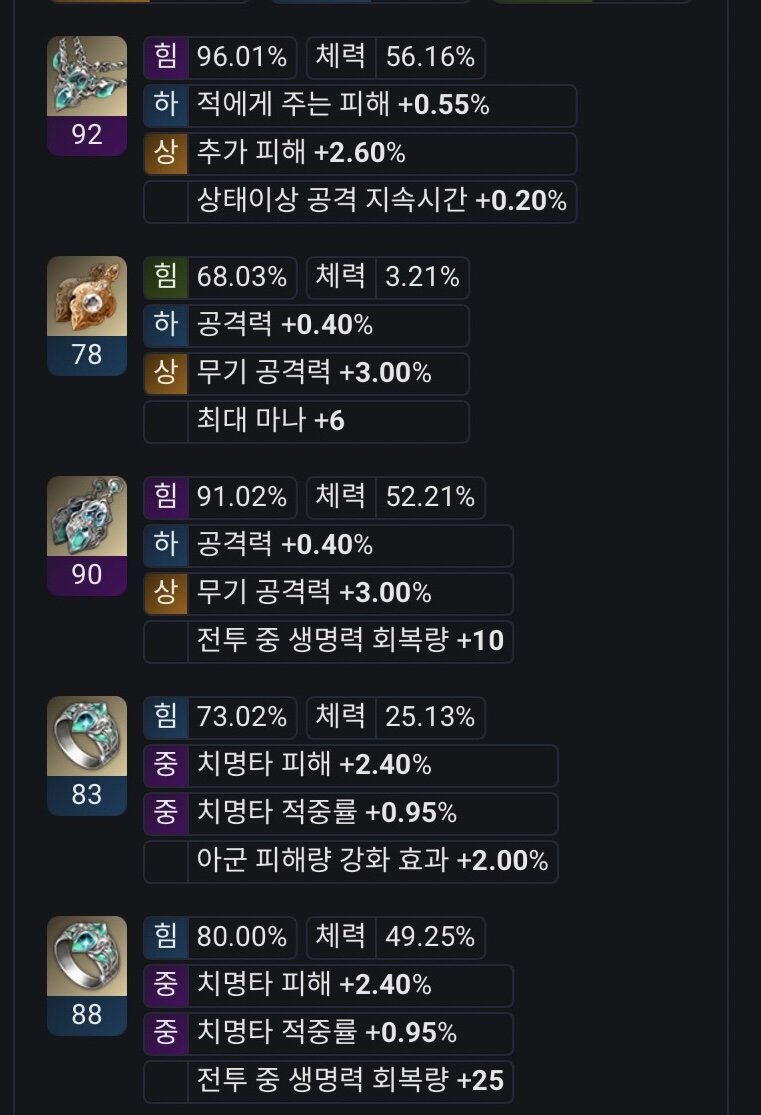Click the 체력 52.21% stat box

point(396,497)
